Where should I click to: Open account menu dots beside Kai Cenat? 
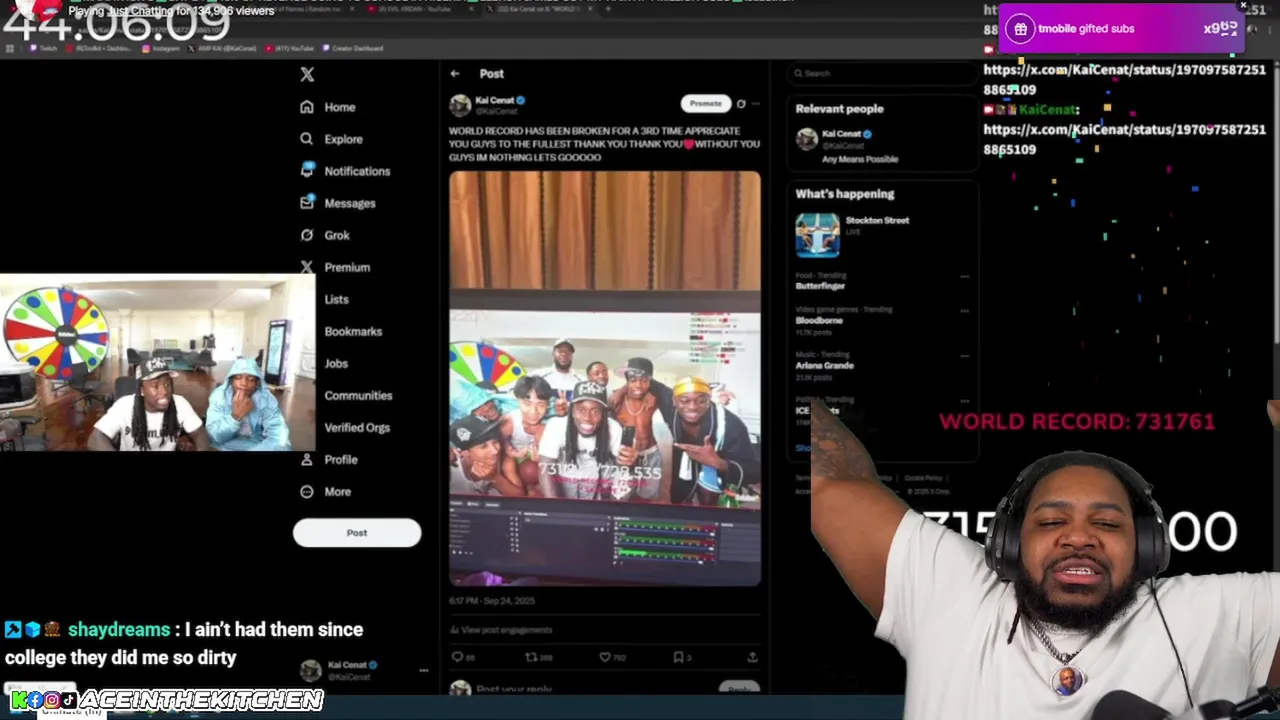424,670
